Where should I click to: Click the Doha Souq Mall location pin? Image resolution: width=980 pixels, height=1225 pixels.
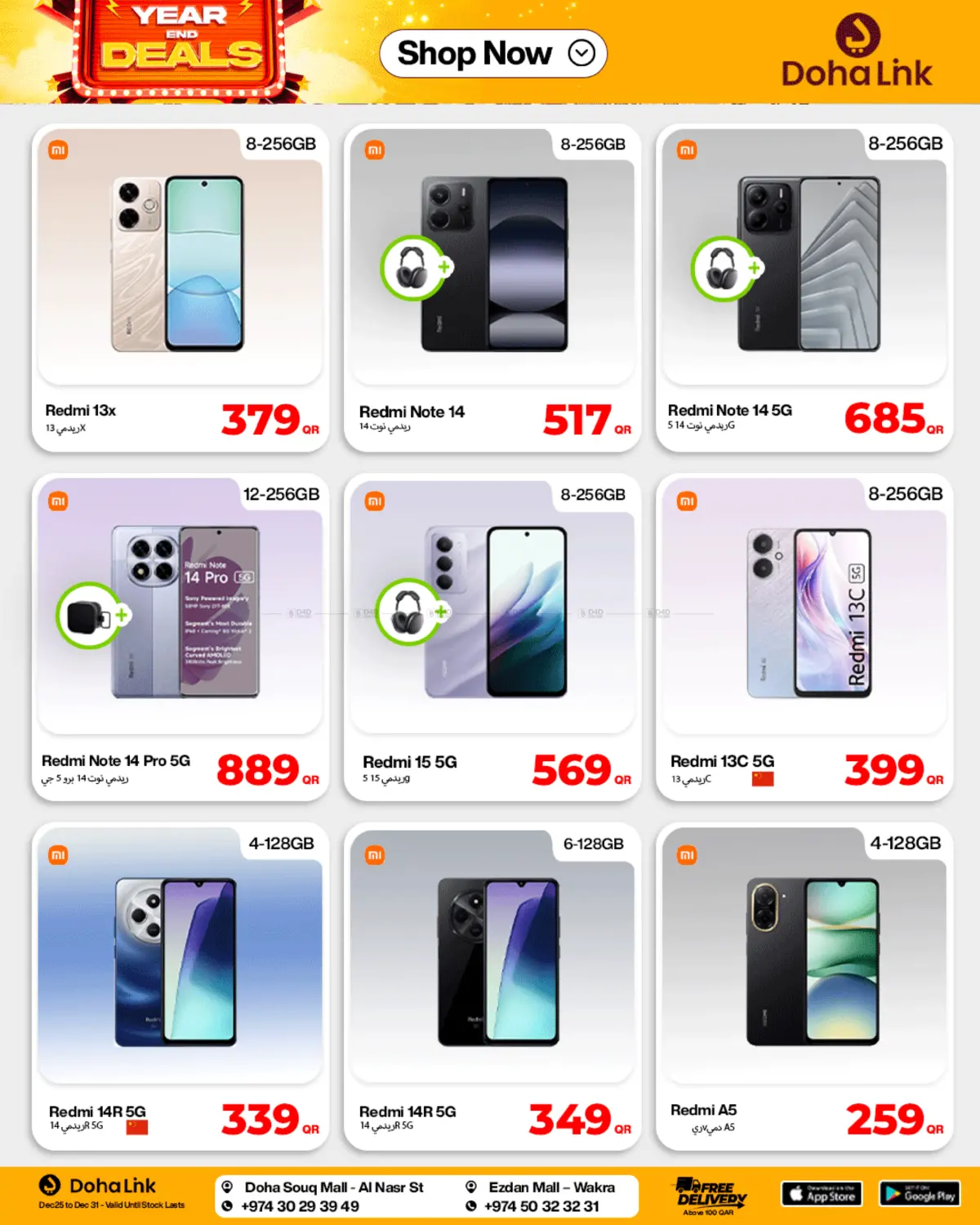[x=228, y=1187]
